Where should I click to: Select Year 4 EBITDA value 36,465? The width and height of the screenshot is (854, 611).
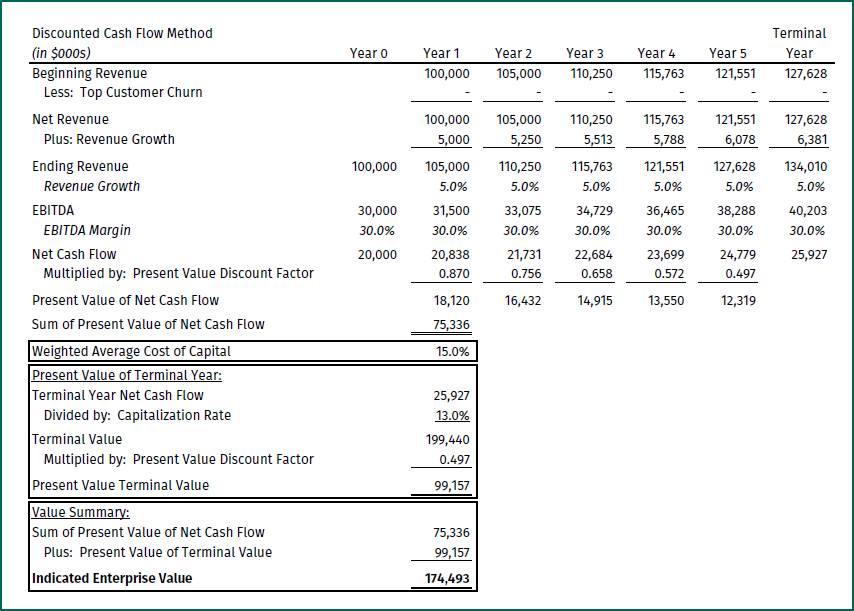(666, 211)
